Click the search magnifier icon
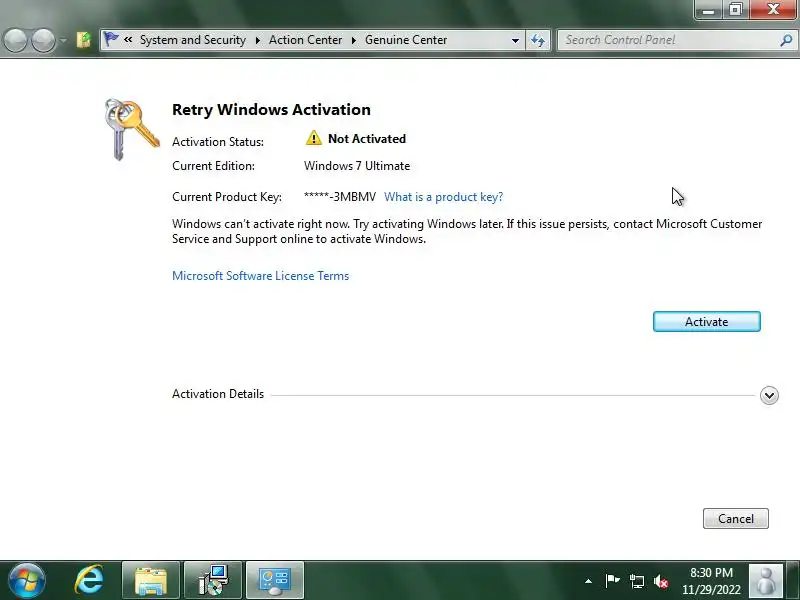The height and width of the screenshot is (600, 800). pos(786,40)
